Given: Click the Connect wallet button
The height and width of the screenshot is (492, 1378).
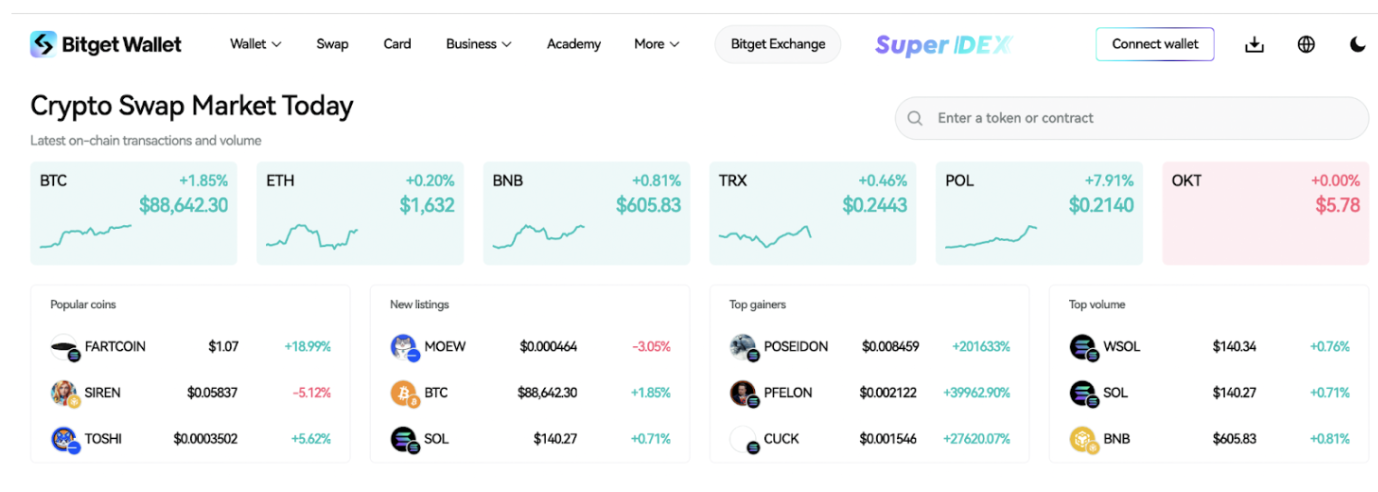Looking at the screenshot, I should pos(1154,44).
